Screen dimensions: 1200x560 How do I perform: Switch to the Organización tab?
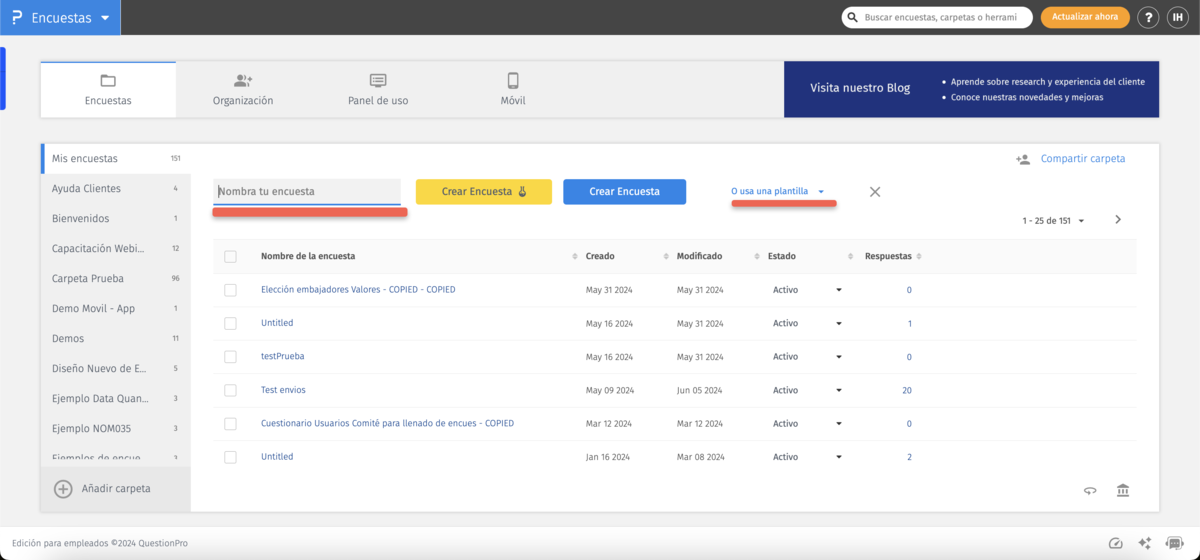pos(243,90)
